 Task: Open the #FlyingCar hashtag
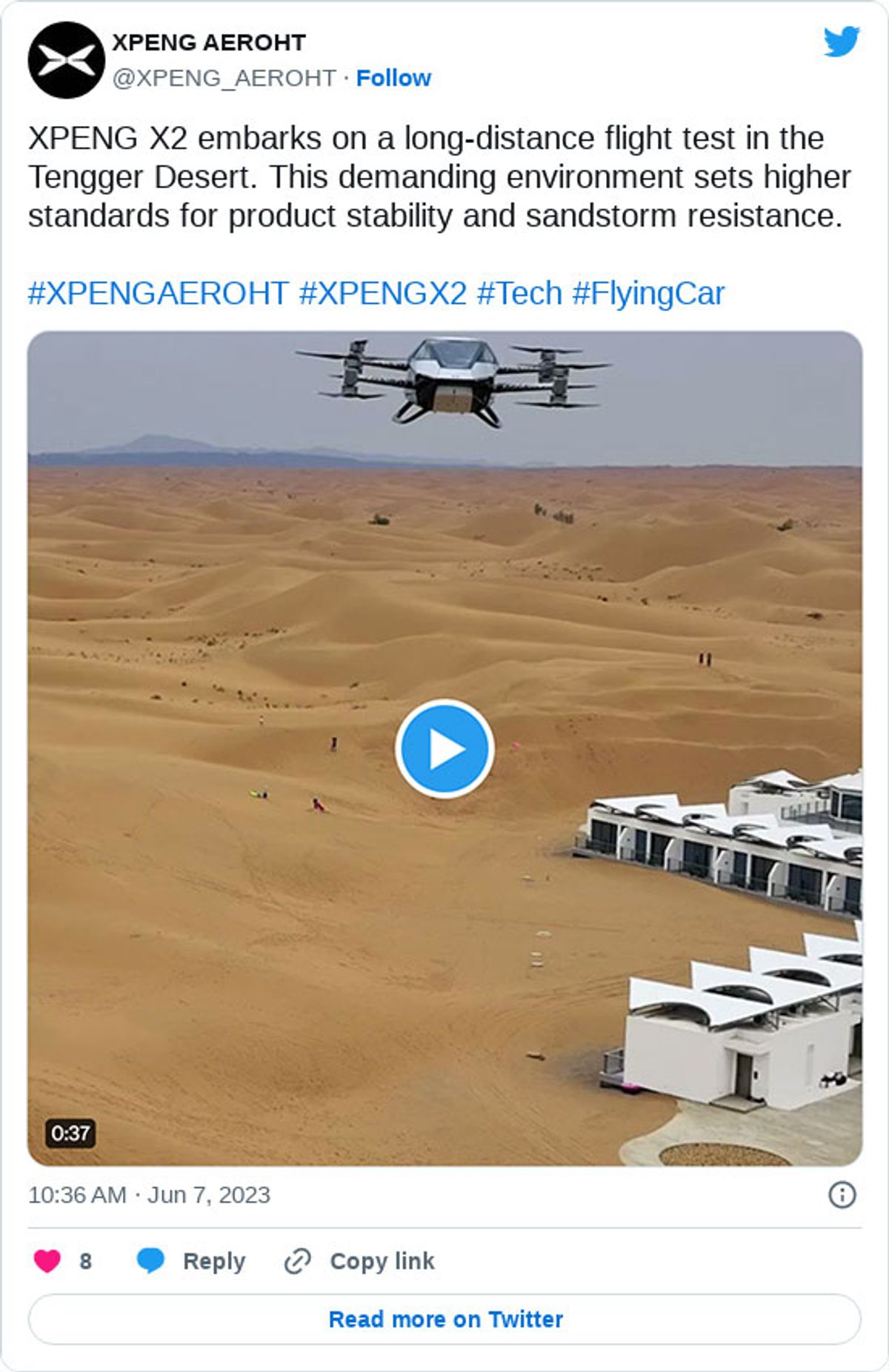[x=648, y=294]
